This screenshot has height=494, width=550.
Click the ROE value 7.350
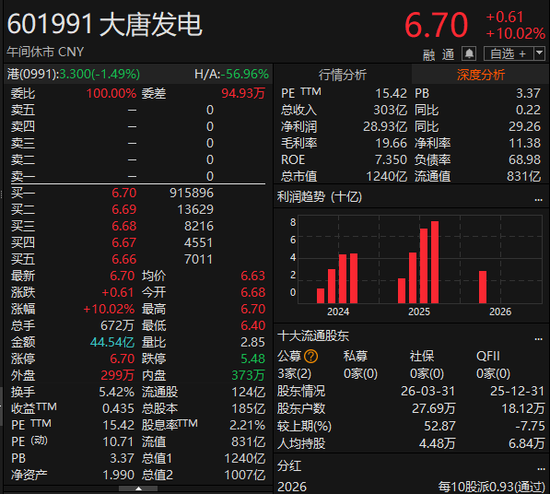click(x=391, y=160)
